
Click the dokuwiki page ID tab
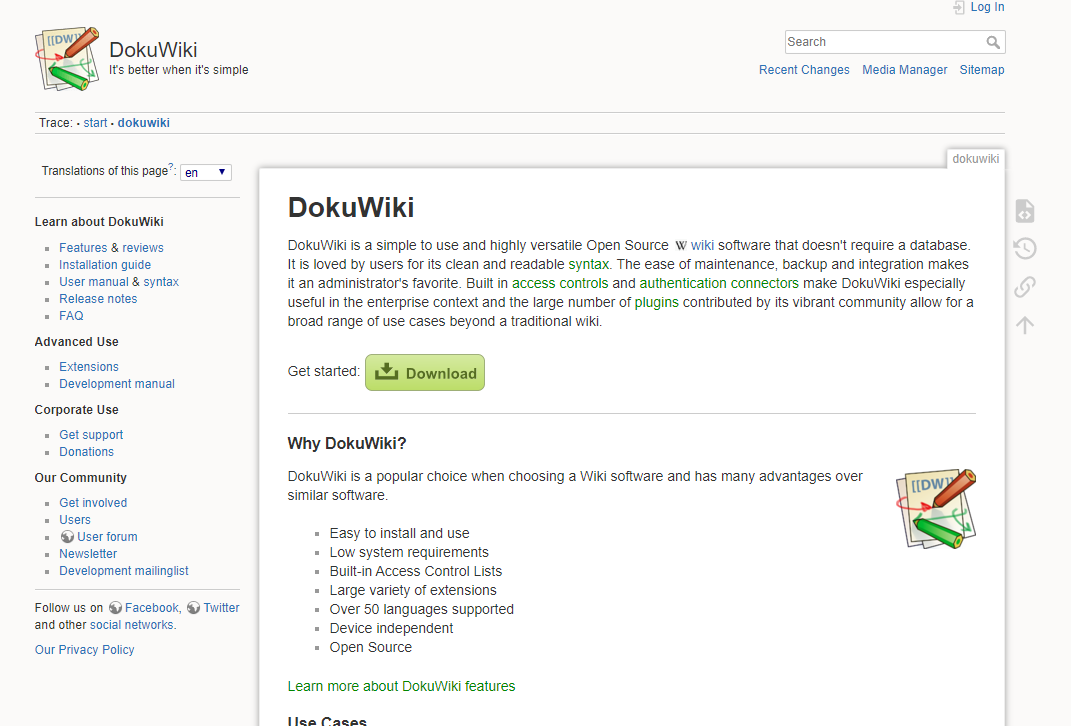click(x=975, y=159)
